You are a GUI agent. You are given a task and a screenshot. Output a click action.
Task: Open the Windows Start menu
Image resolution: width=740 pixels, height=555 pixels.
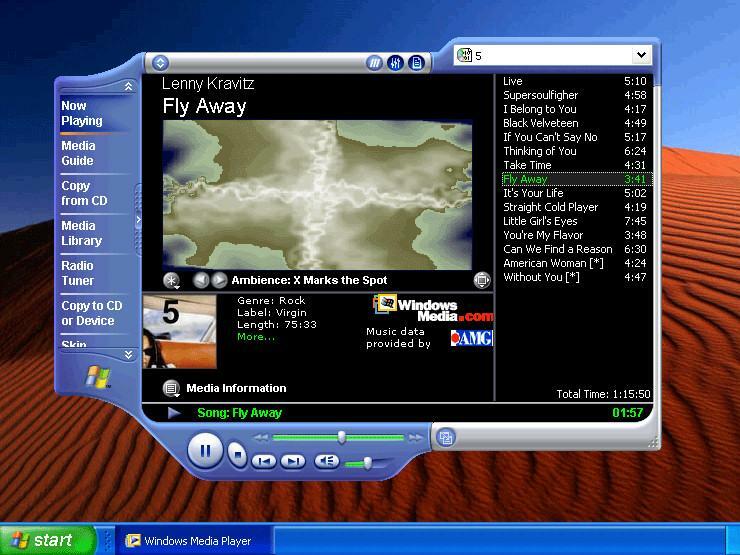pyautogui.click(x=48, y=540)
